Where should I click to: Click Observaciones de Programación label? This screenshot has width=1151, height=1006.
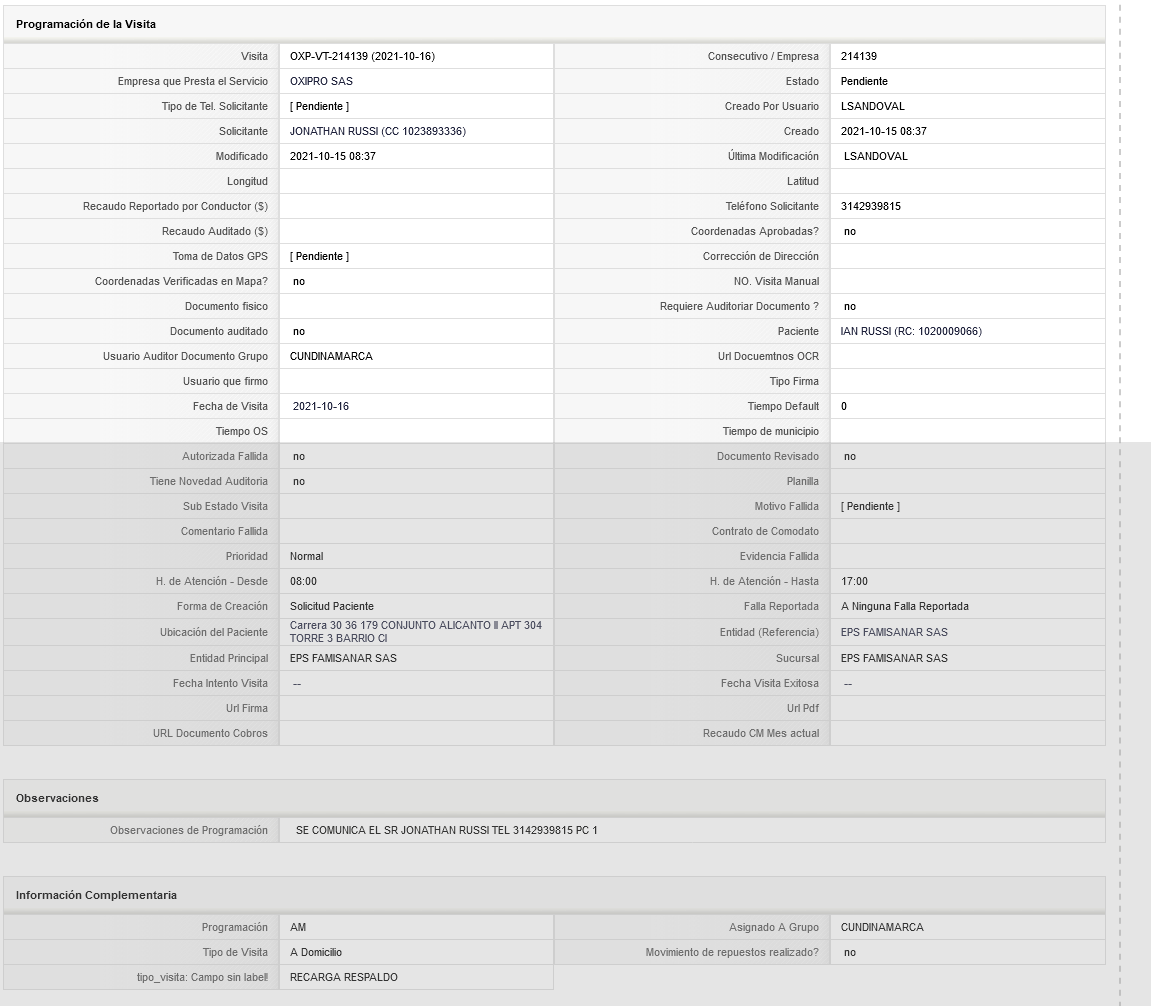(189, 831)
